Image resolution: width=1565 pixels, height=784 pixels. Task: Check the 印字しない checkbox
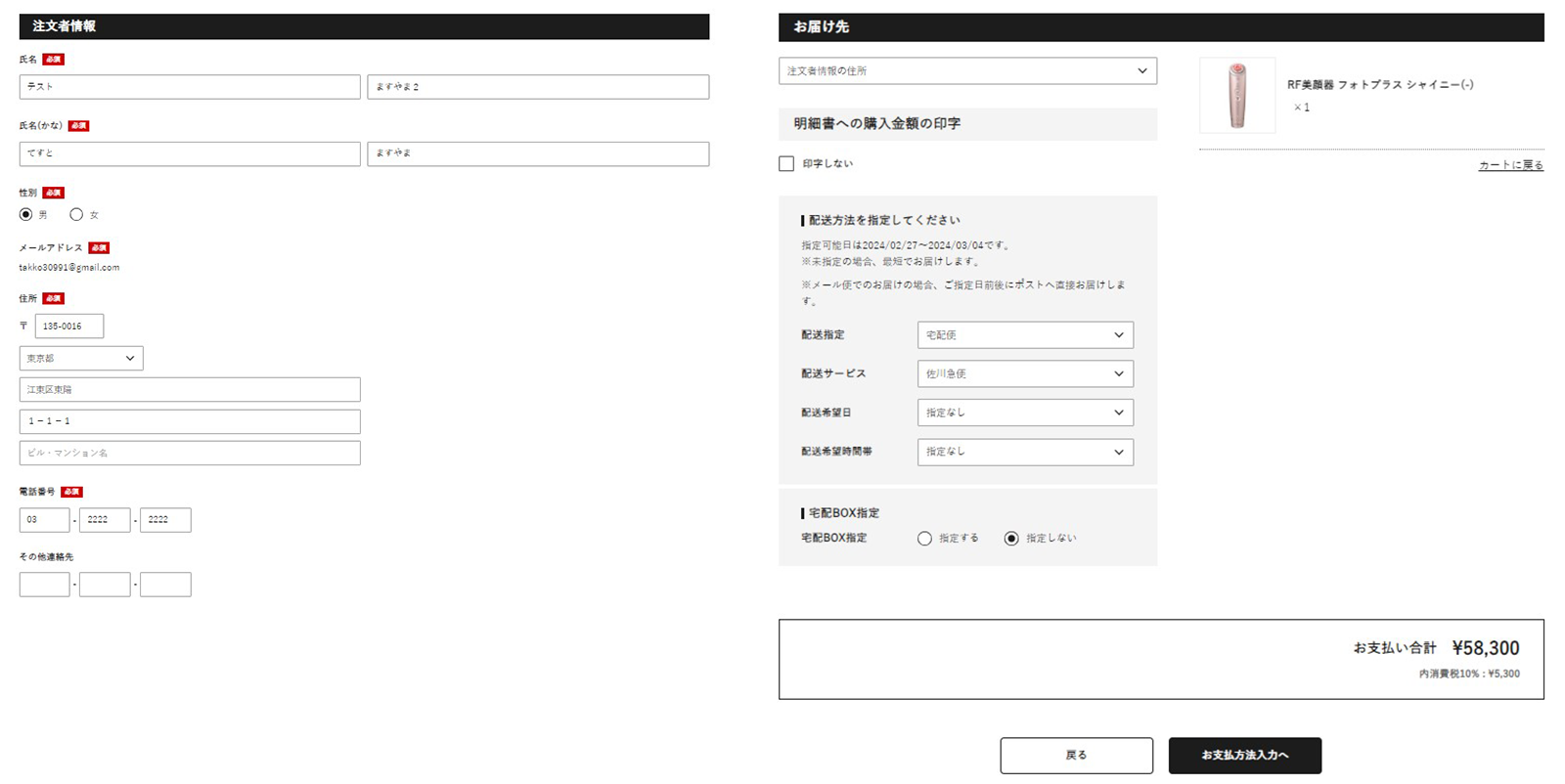[786, 163]
